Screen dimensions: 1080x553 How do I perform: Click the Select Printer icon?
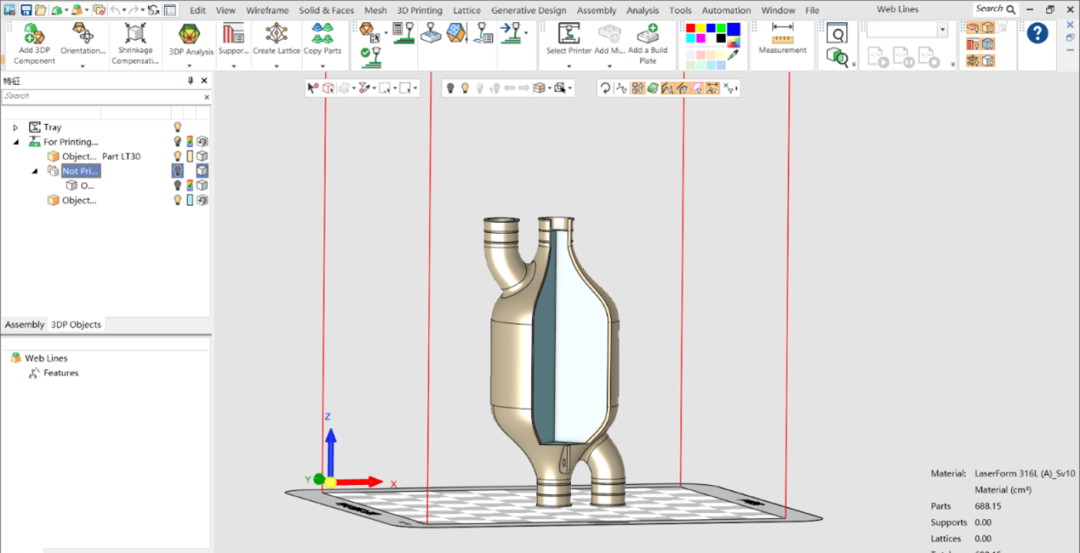coord(569,34)
